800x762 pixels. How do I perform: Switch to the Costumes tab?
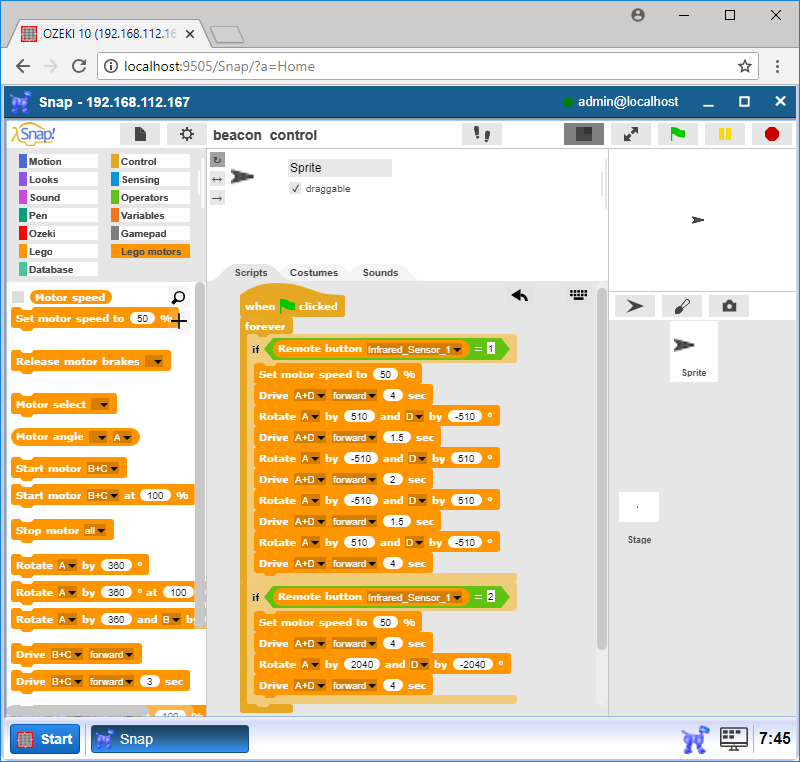pos(314,272)
